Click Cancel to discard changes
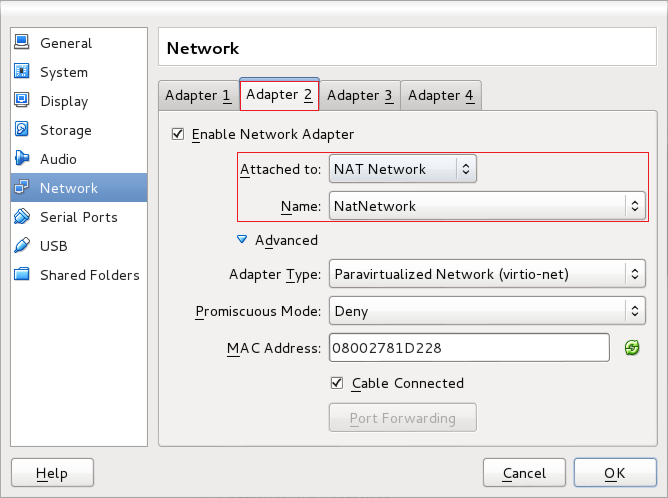 coord(524,472)
